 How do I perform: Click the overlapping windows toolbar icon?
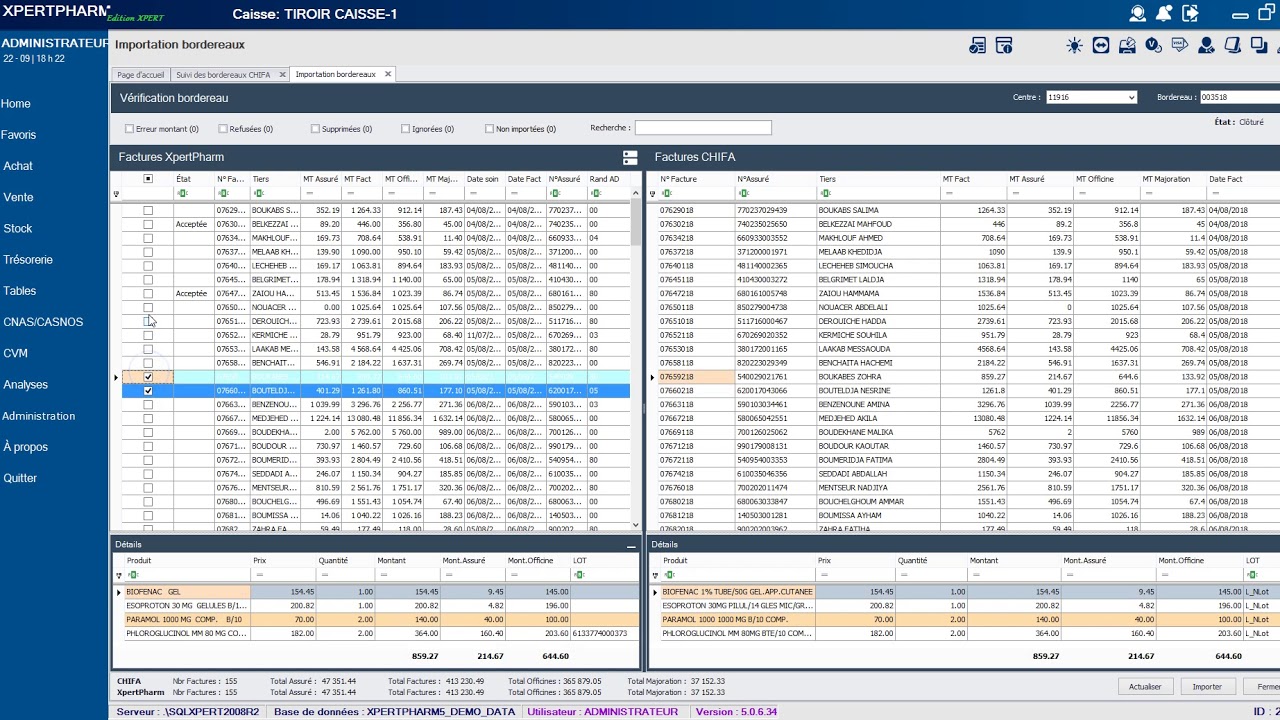pos(1258,45)
